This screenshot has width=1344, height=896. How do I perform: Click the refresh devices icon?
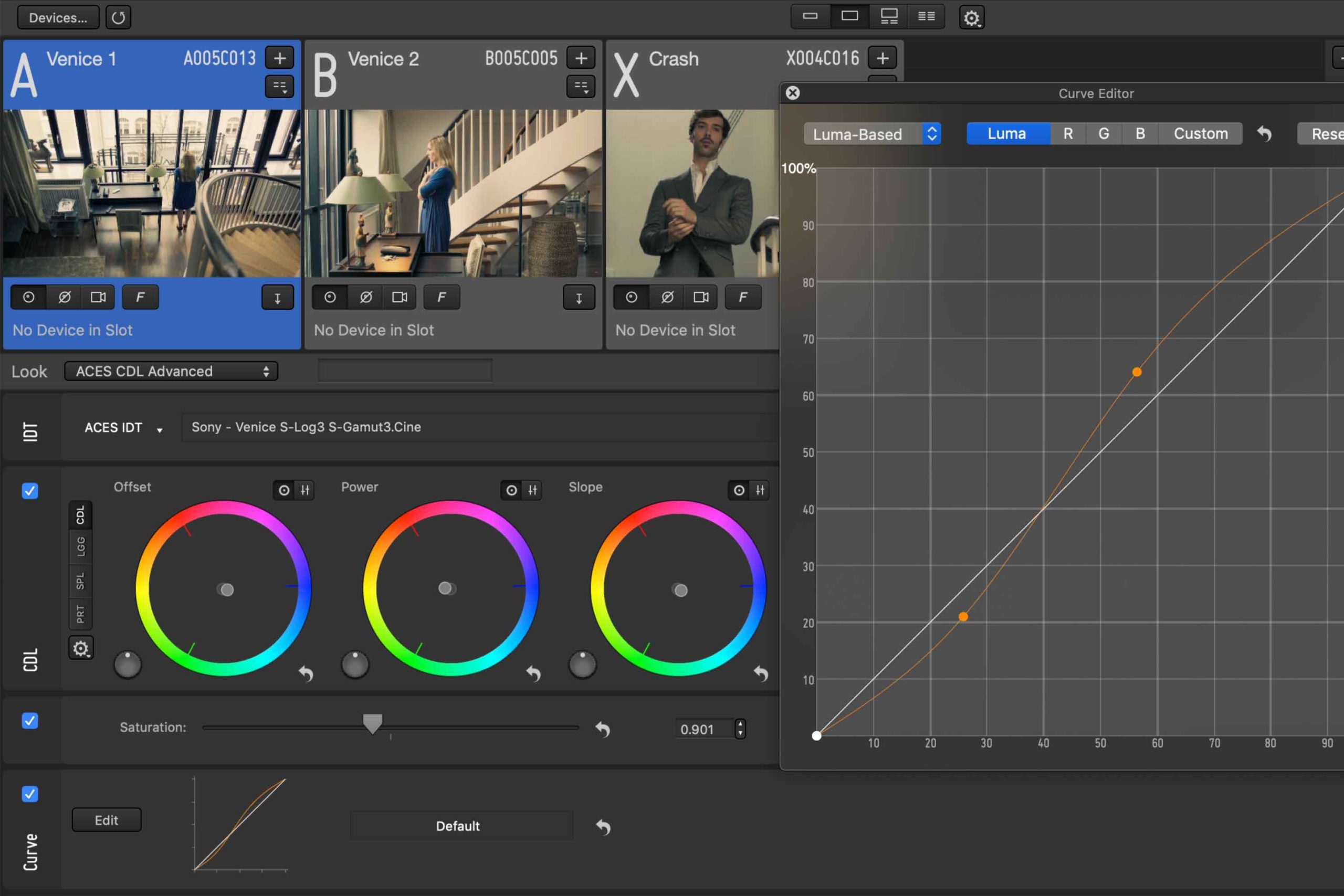pyautogui.click(x=118, y=18)
